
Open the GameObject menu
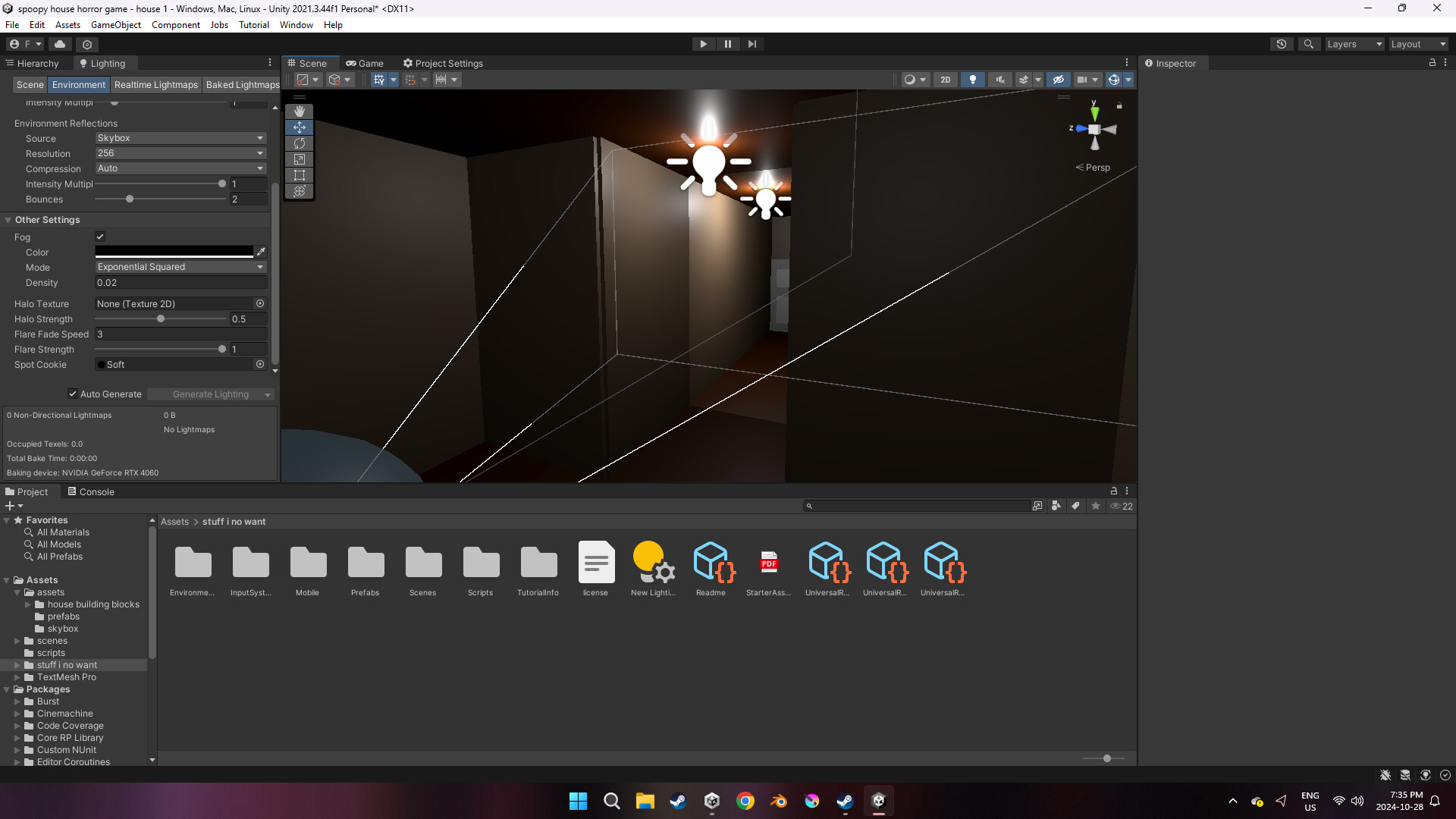click(x=115, y=24)
